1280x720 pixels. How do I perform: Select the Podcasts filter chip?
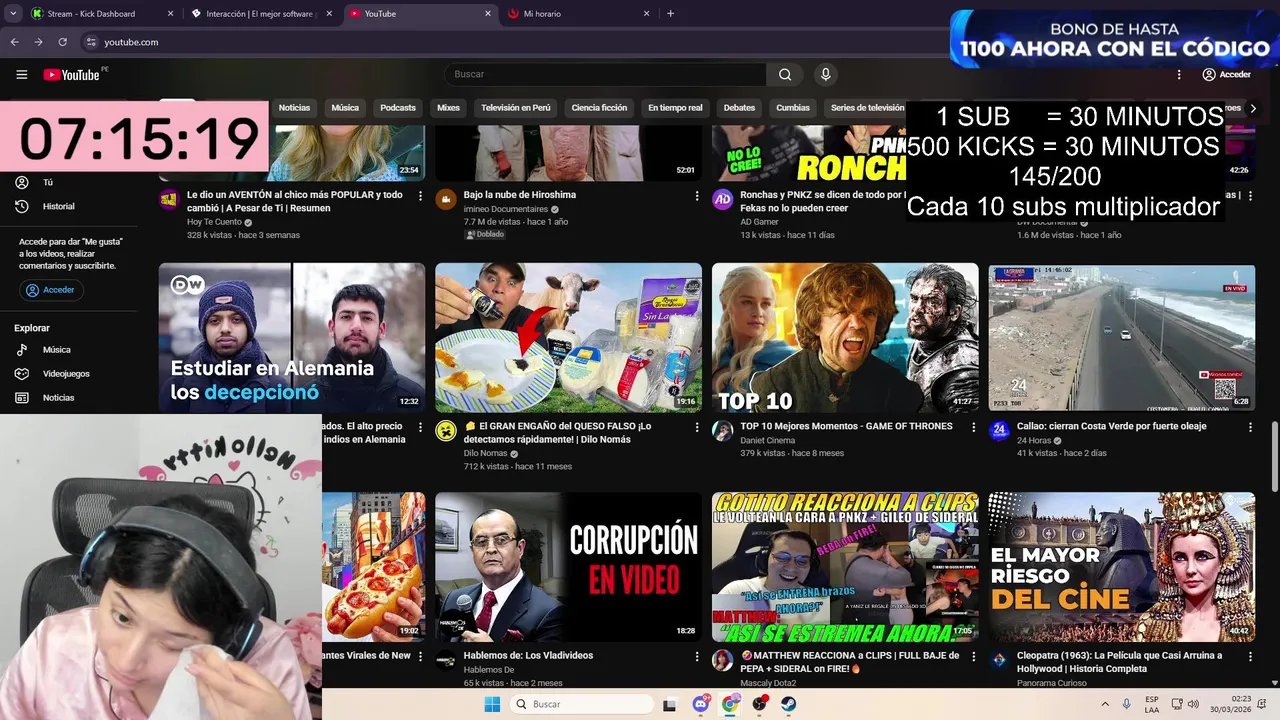point(398,108)
